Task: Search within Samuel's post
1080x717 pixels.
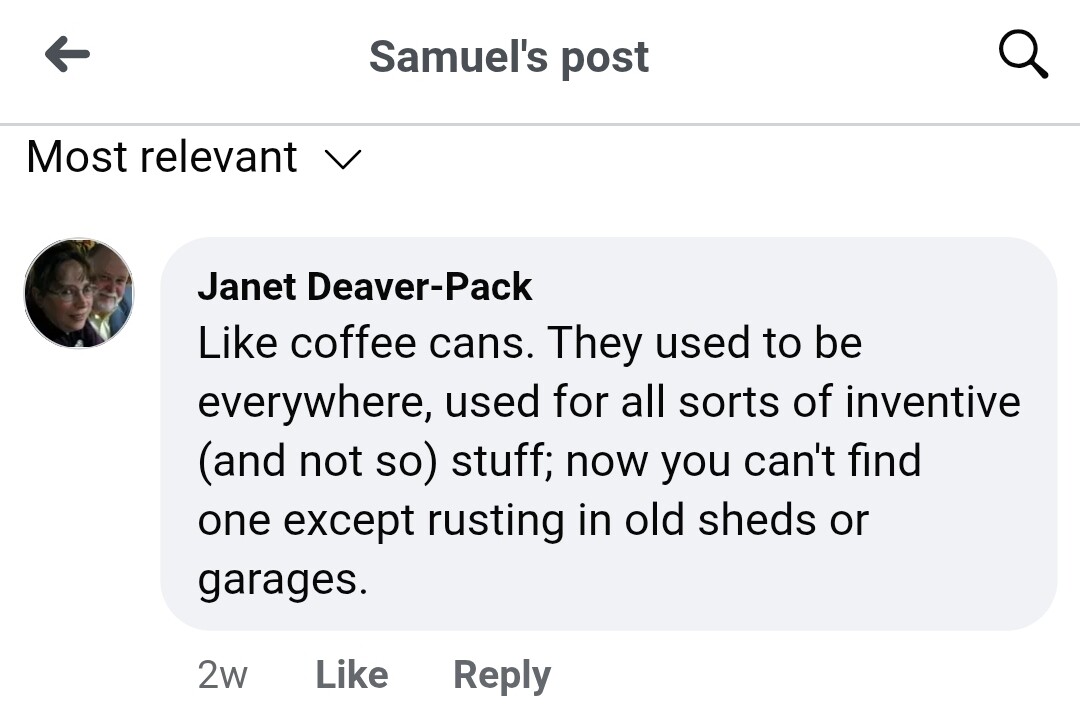Action: pos(1023,55)
